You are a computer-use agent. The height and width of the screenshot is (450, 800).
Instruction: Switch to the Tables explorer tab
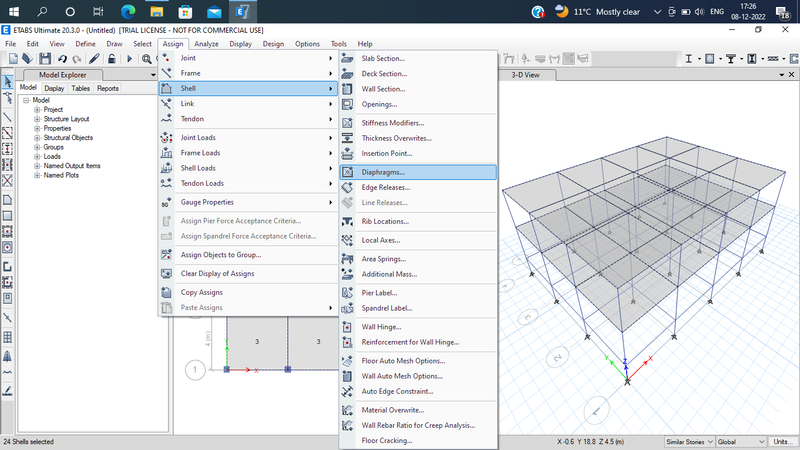pos(81,88)
